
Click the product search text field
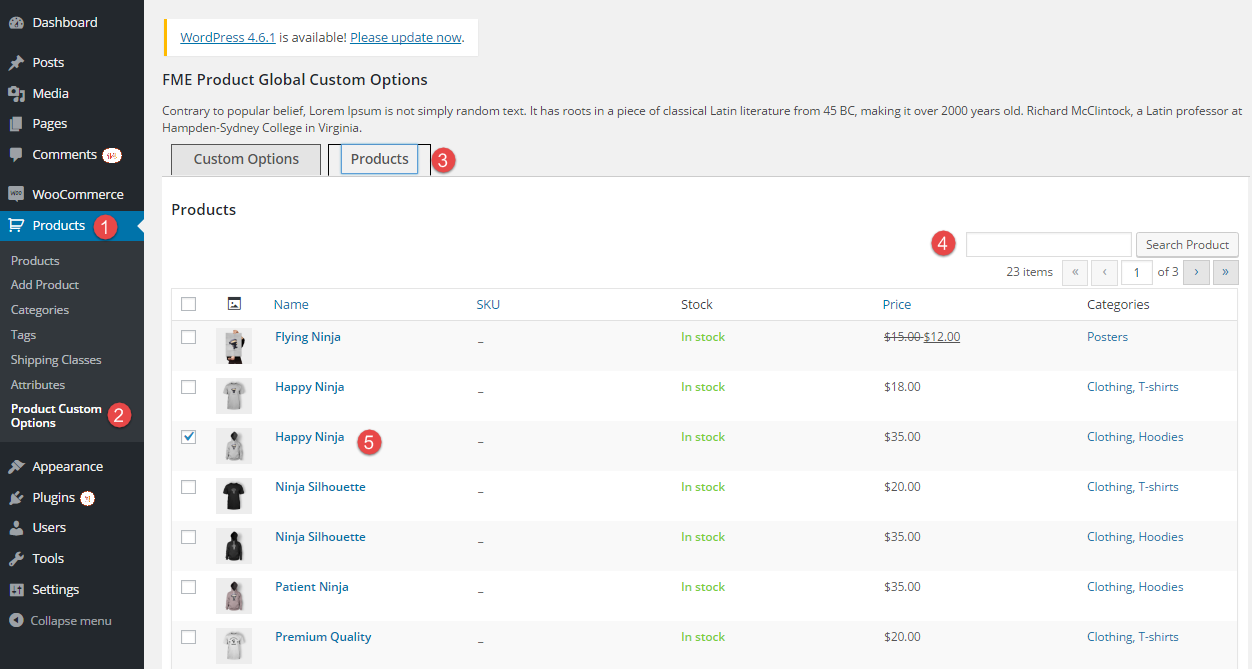[x=1049, y=244]
